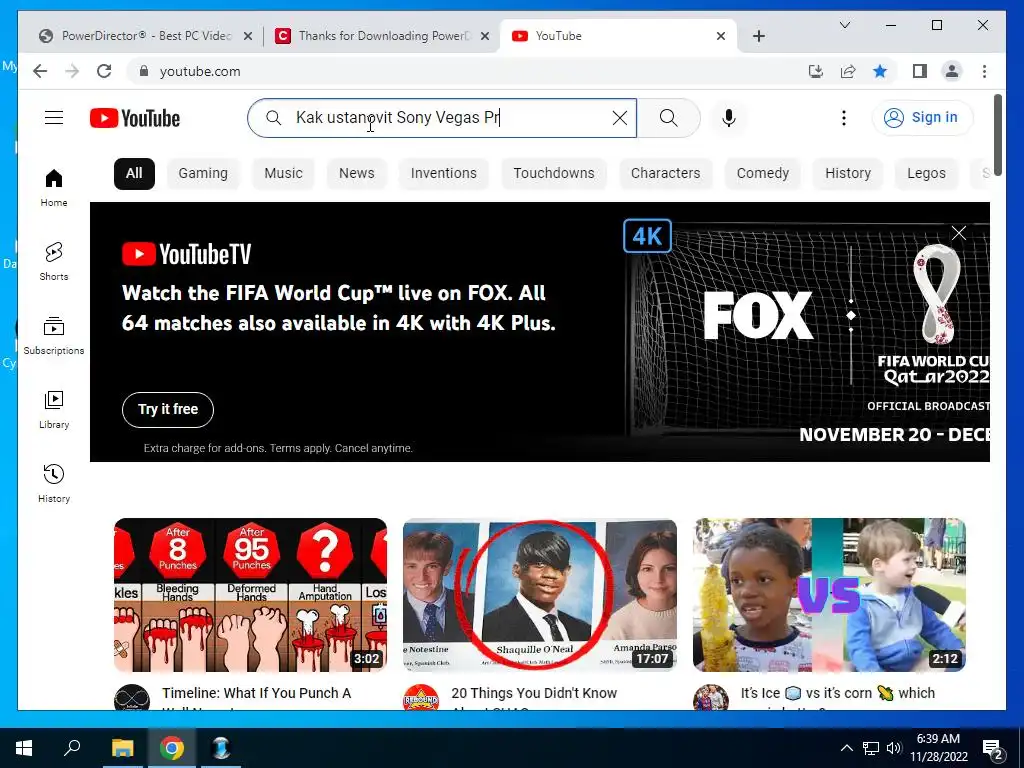Expand the tab search chevron
The height and width of the screenshot is (768, 1024).
pos(844,25)
